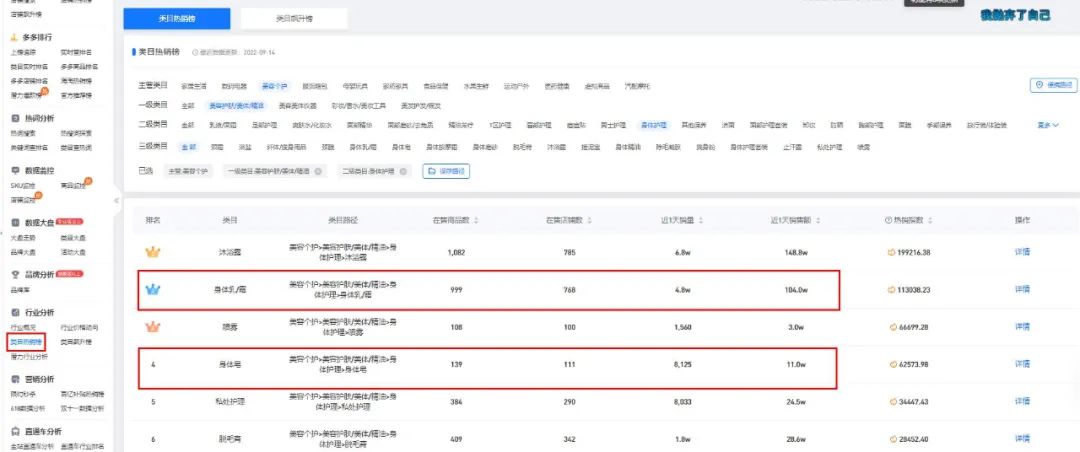Click the 8,125 sales volume value
This screenshot has height=452, width=1080.
[683, 364]
